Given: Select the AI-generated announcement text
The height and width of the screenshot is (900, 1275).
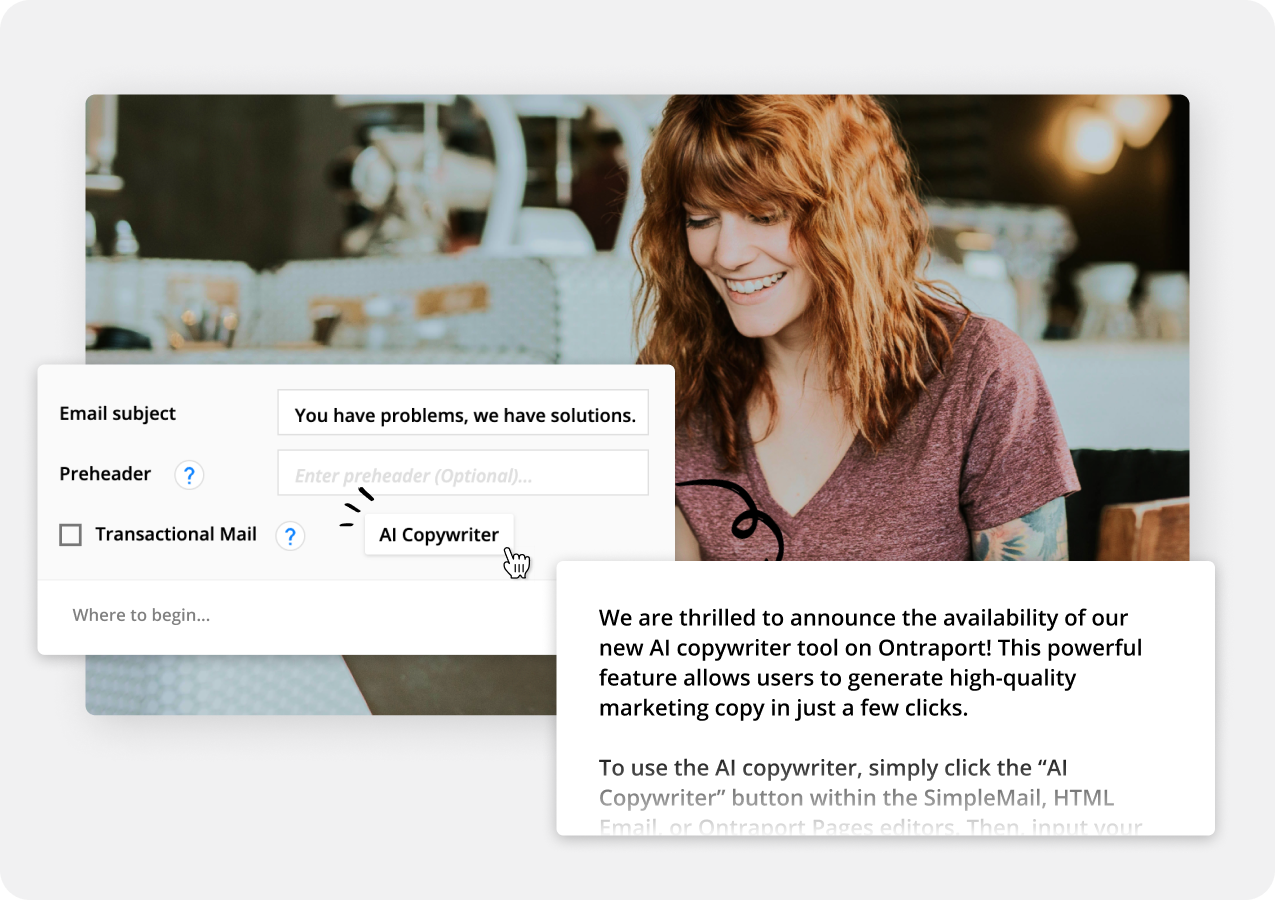Looking at the screenshot, I should coord(869,662).
